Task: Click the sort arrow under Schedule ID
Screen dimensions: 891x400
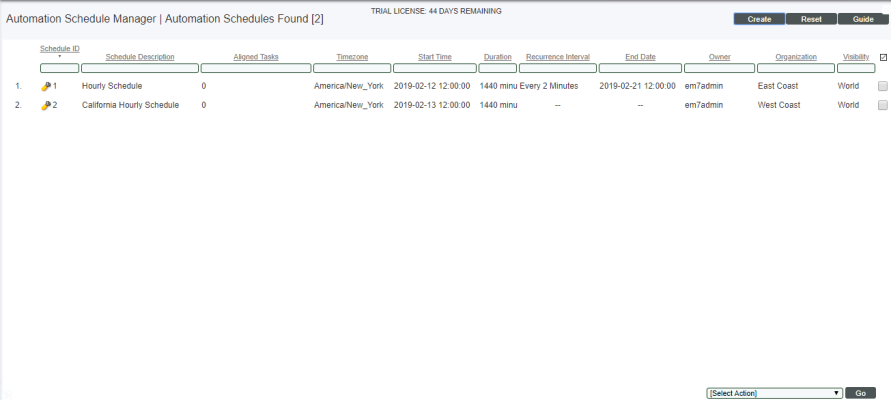Action: (x=59, y=57)
